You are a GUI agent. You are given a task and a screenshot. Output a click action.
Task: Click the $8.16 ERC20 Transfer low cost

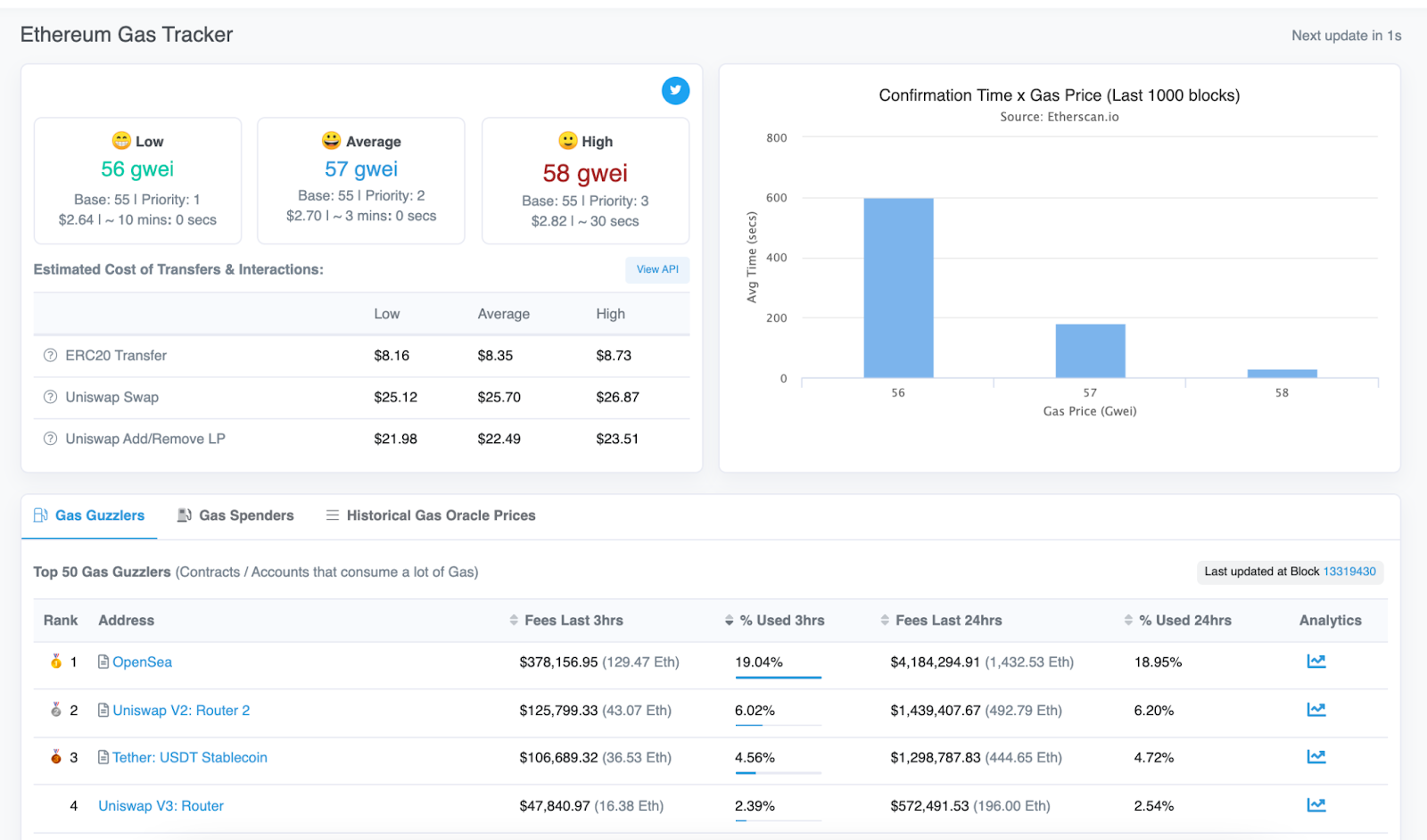point(392,356)
